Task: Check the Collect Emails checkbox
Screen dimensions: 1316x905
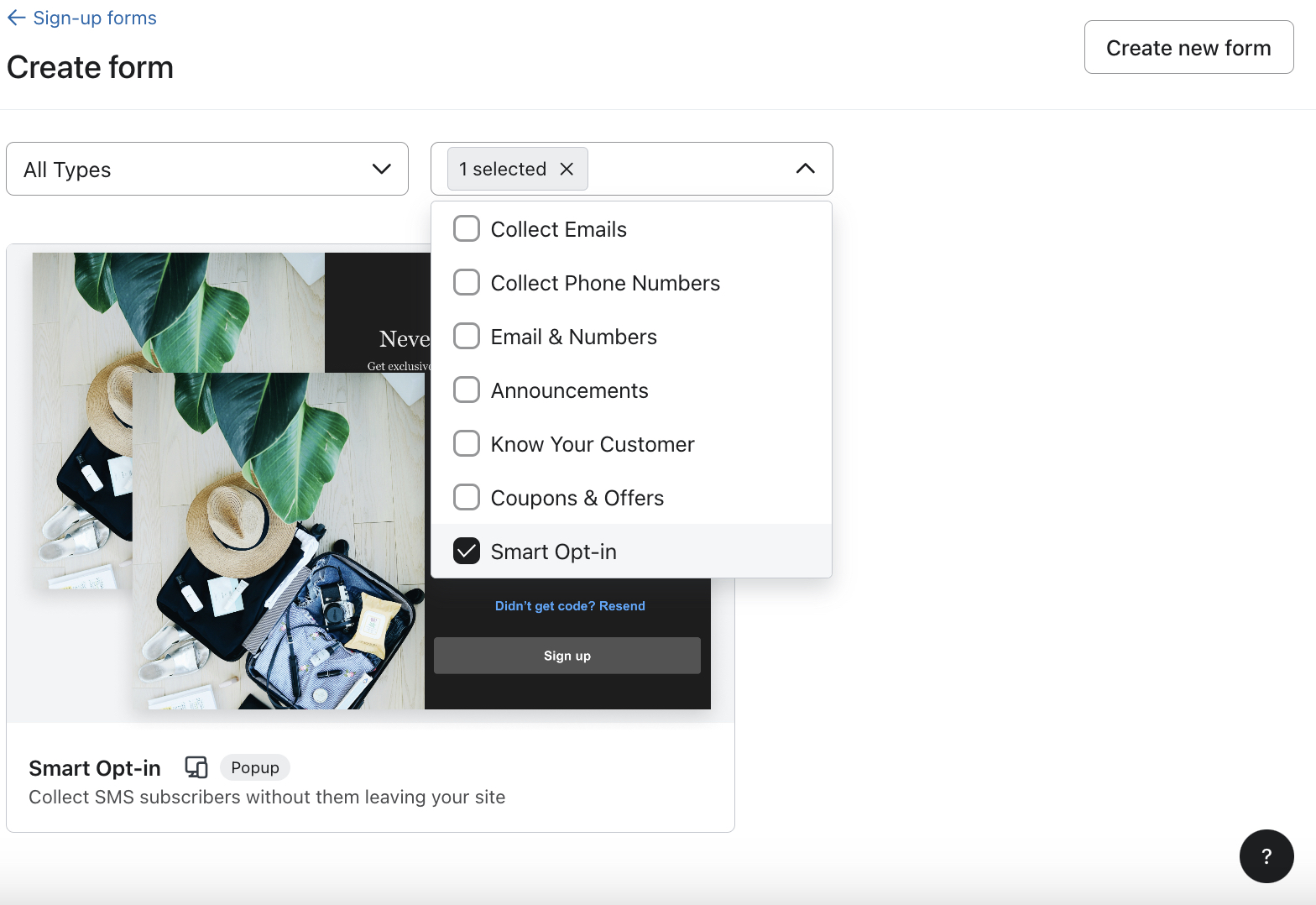Action: click(467, 229)
